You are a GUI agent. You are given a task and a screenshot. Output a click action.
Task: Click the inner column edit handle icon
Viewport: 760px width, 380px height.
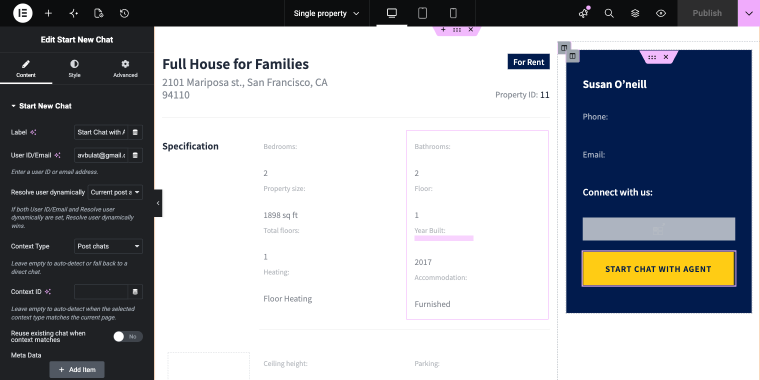pyautogui.click(x=572, y=56)
